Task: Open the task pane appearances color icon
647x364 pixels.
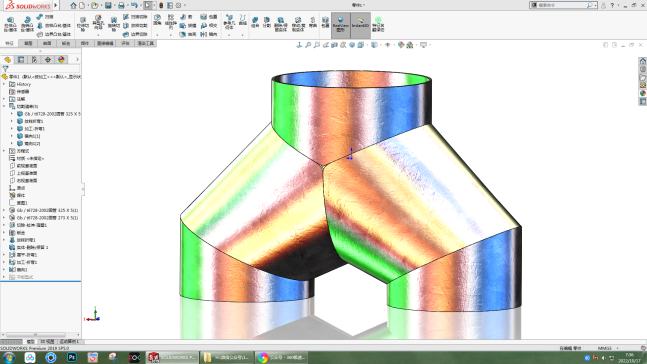Action: [x=642, y=93]
